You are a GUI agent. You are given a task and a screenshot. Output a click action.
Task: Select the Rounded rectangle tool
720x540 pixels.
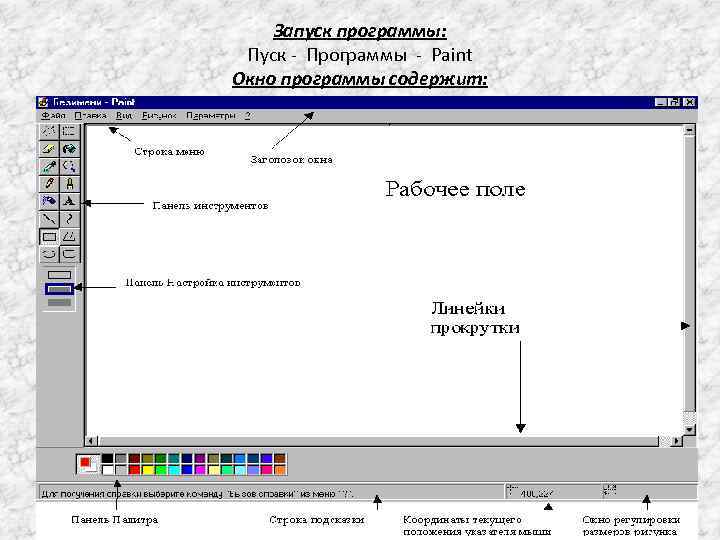(69, 254)
